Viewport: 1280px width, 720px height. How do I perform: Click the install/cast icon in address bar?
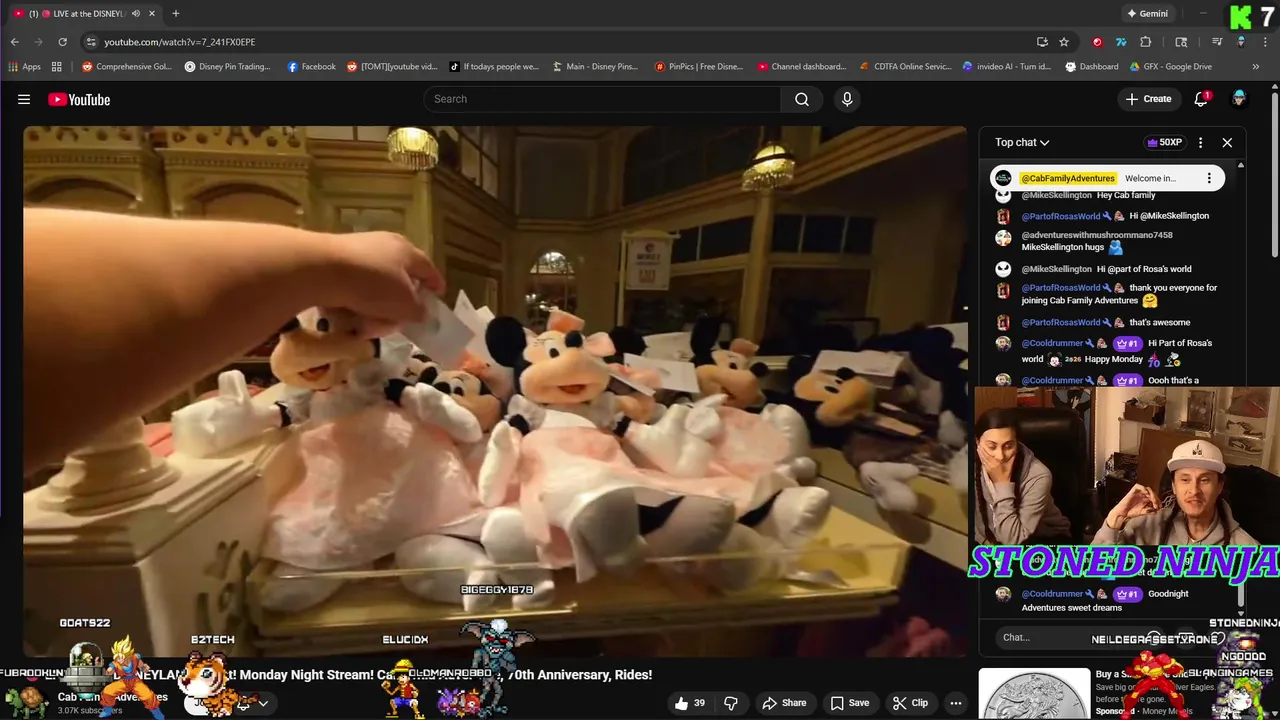(x=1042, y=42)
